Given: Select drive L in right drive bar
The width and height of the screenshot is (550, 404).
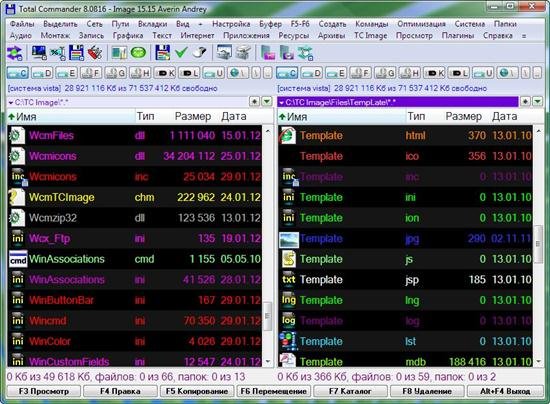Looking at the screenshot, I should pos(459,73).
